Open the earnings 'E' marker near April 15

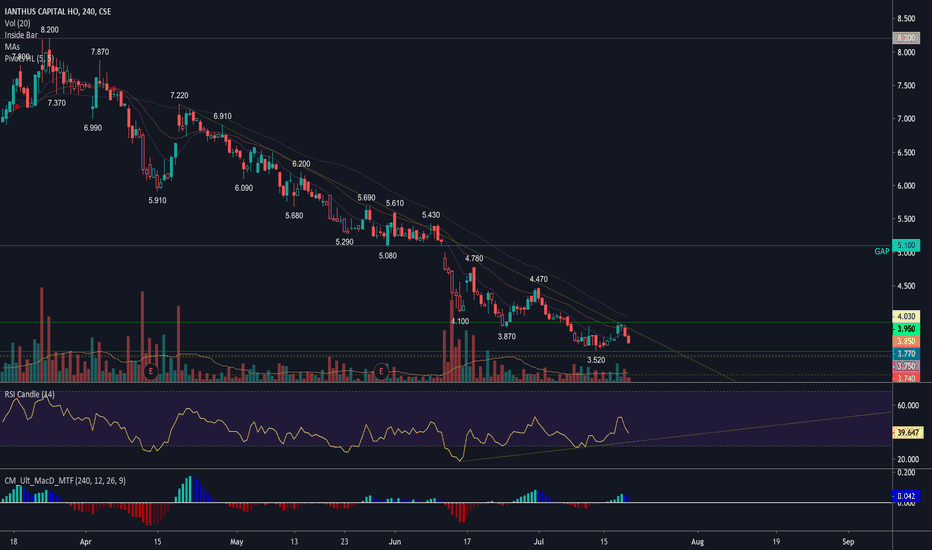(151, 372)
